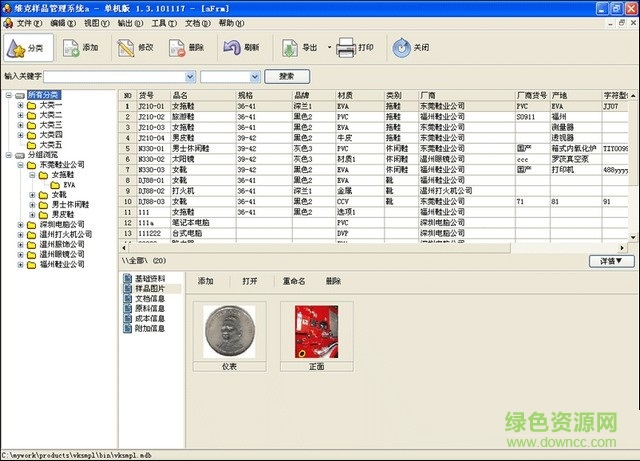Open the 详情 details dropdown button

611,261
